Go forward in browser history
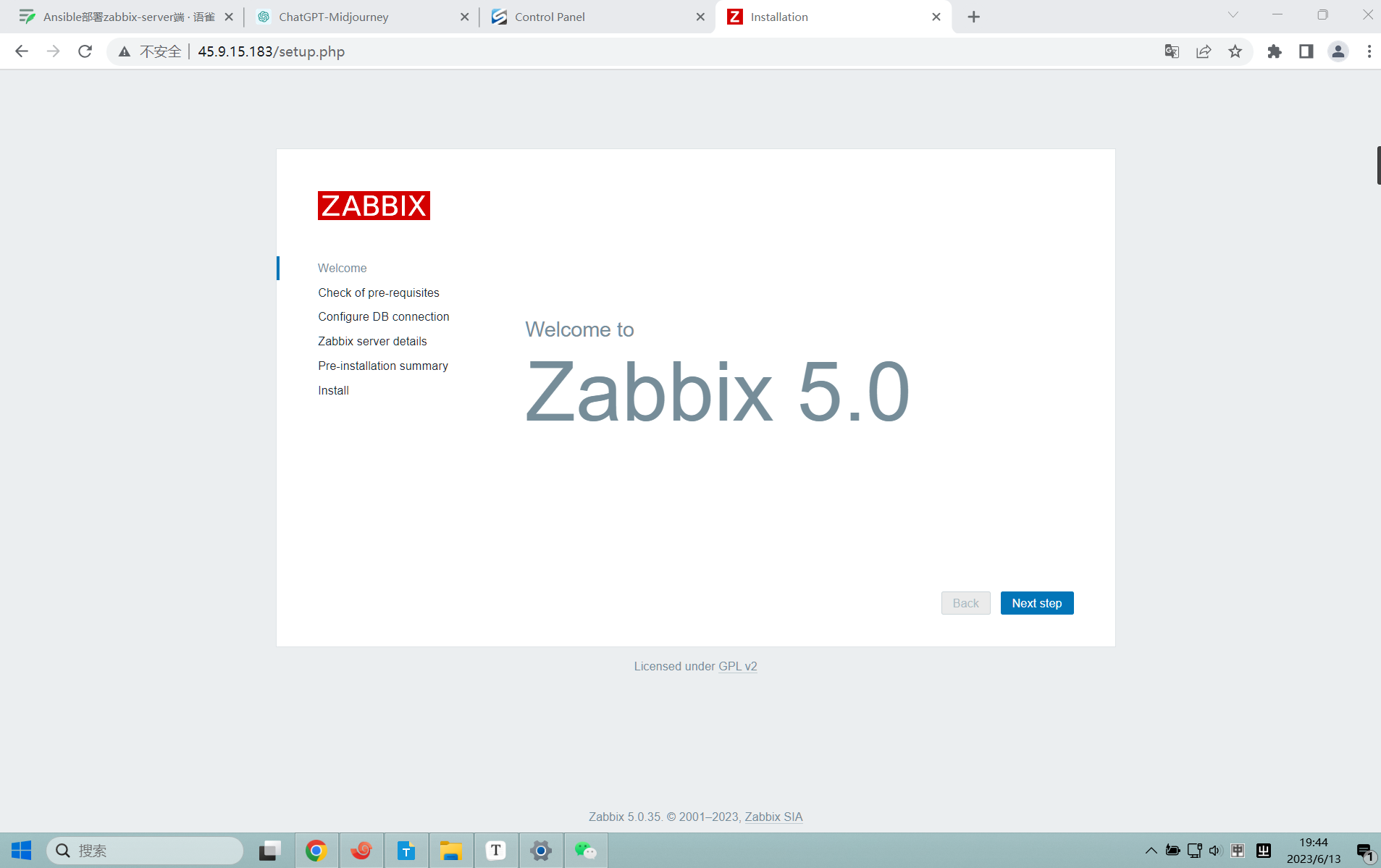The image size is (1381, 868). tap(53, 51)
